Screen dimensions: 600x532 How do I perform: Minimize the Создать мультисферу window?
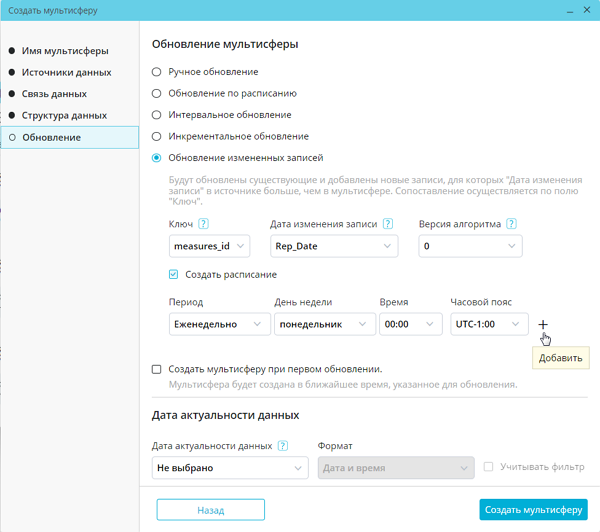(570, 11)
